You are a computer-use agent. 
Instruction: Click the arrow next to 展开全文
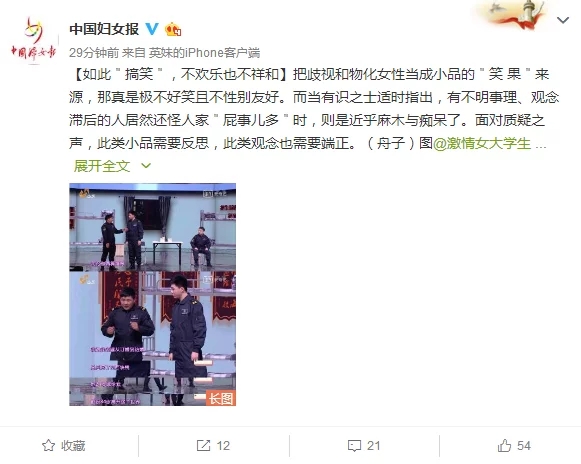pyautogui.click(x=146, y=166)
